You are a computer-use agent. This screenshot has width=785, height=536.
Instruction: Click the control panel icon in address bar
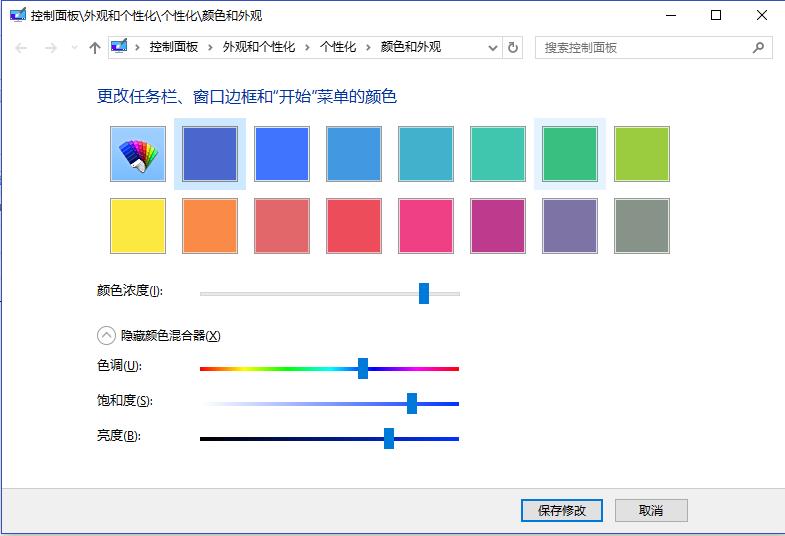(x=120, y=47)
